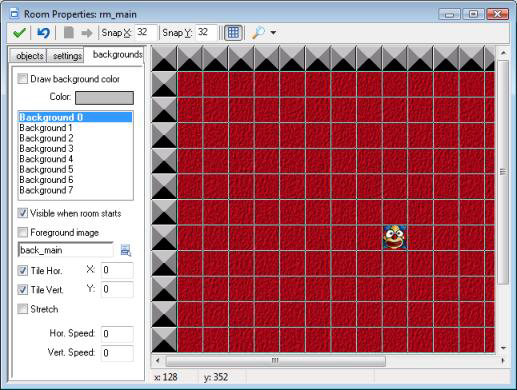Switch to the objects tab
517x390 pixels.
30,56
